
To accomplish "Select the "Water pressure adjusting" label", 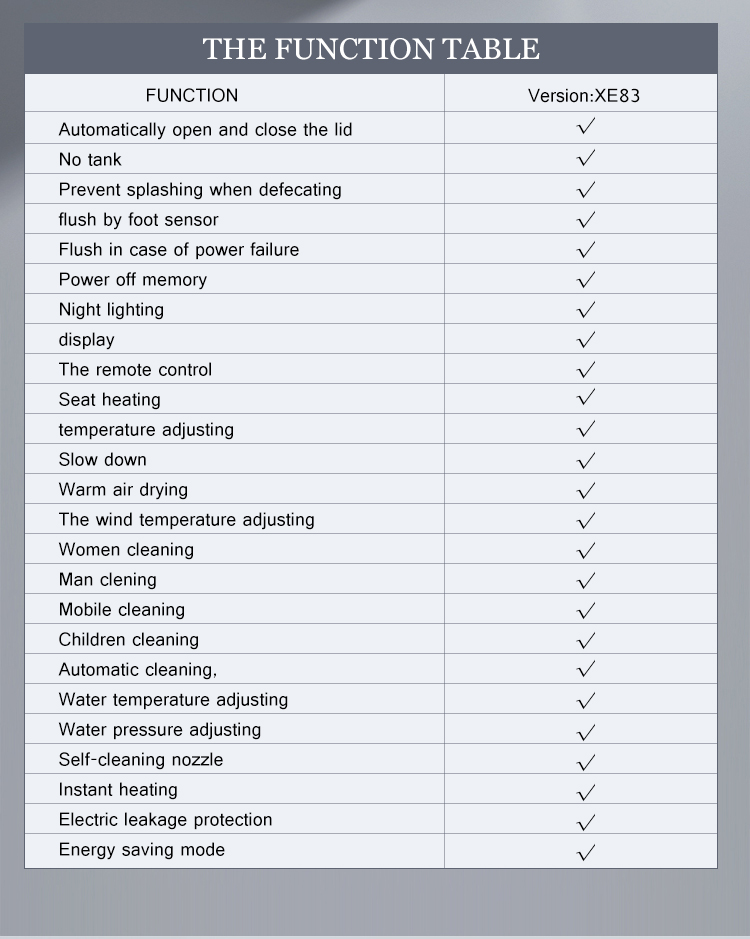I will 160,729.
